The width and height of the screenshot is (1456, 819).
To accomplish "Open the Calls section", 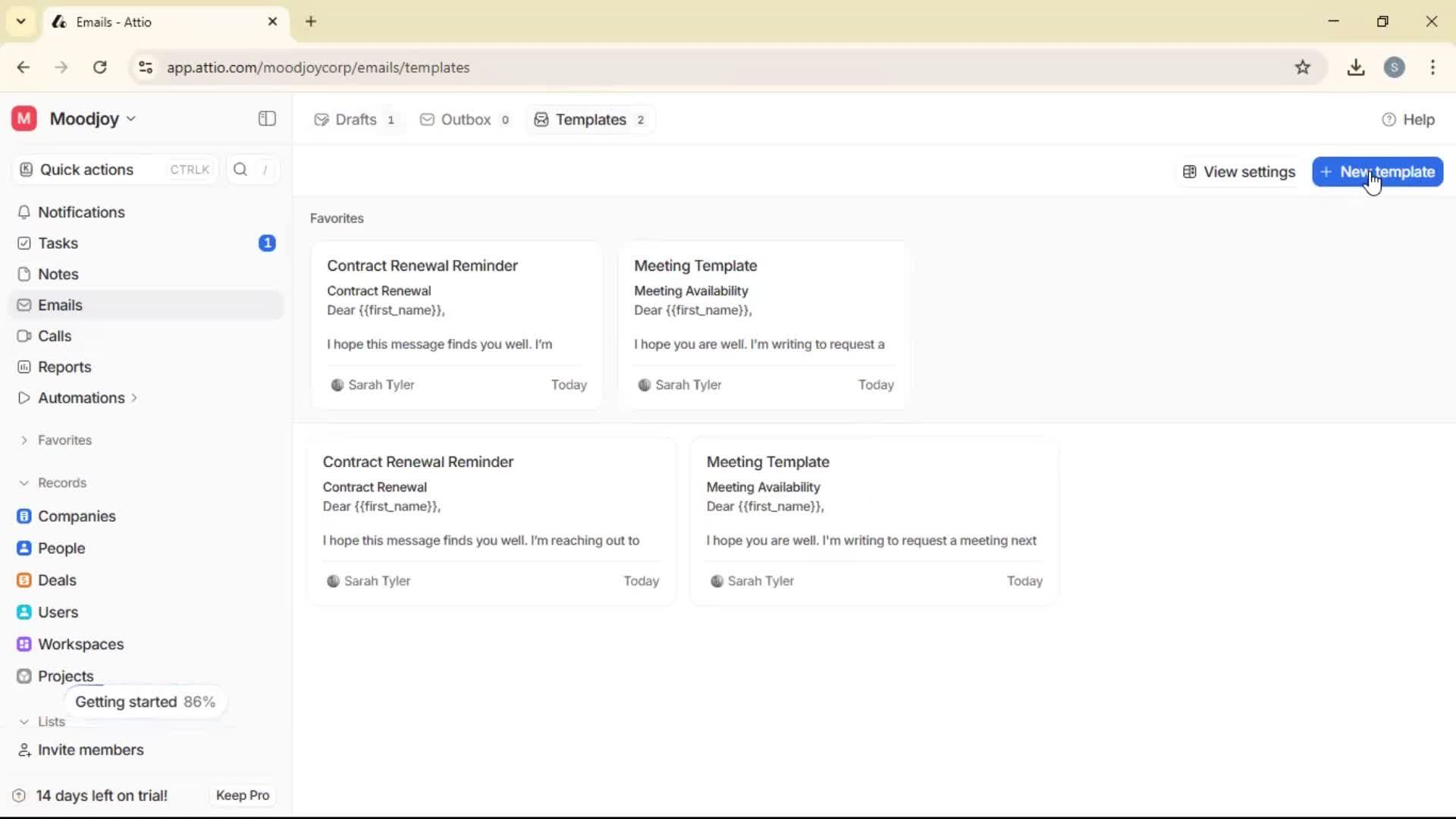I will coord(54,336).
